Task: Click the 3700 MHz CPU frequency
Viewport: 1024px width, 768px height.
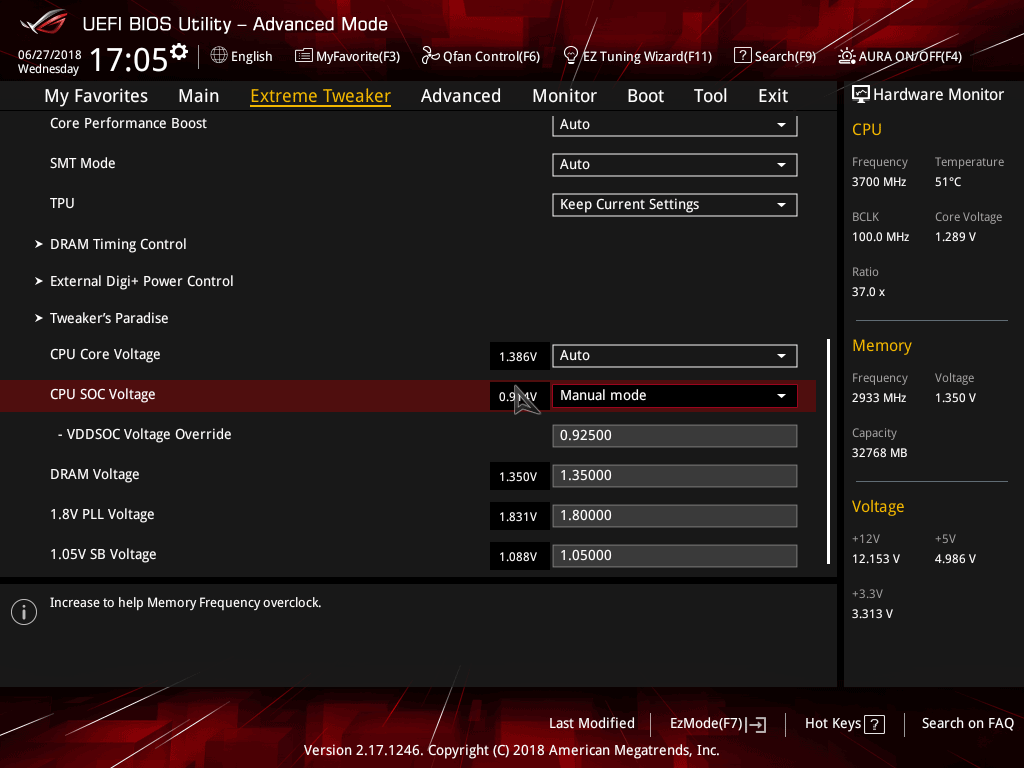Action: 878,182
